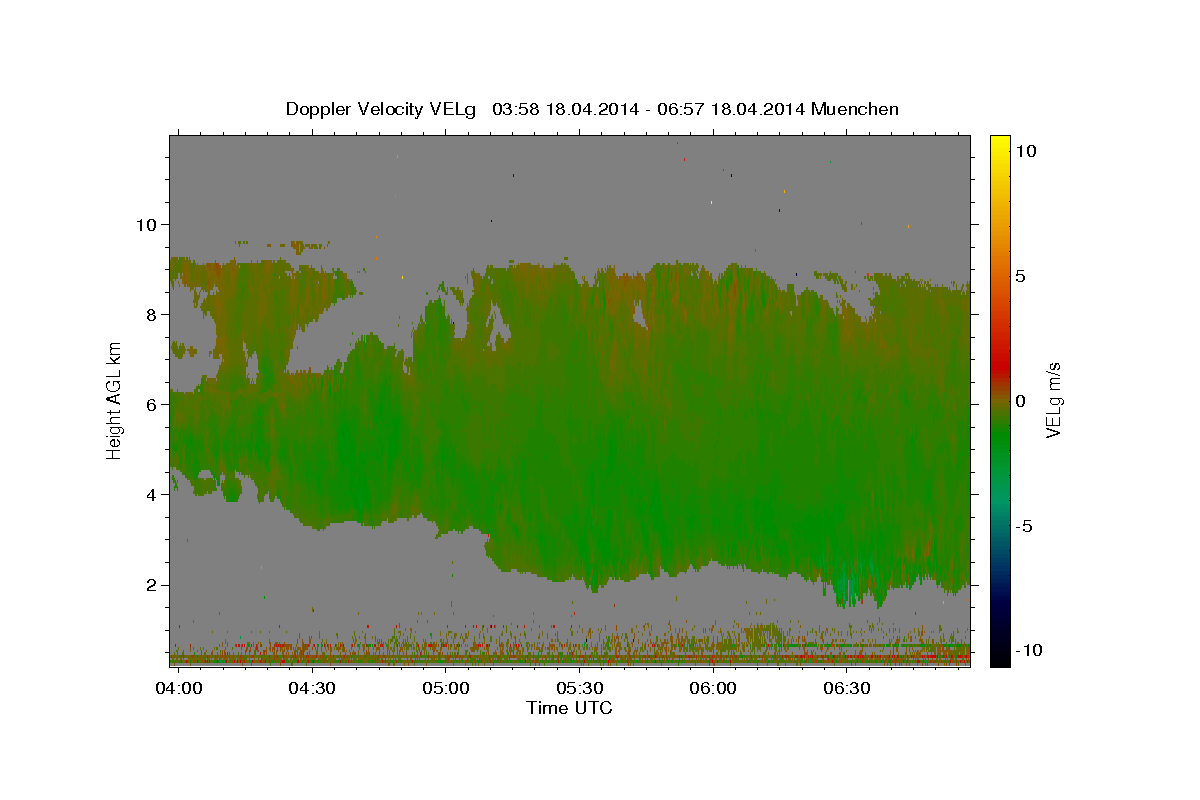Click the '05:00' time axis label
1200x800 pixels.
click(445, 689)
